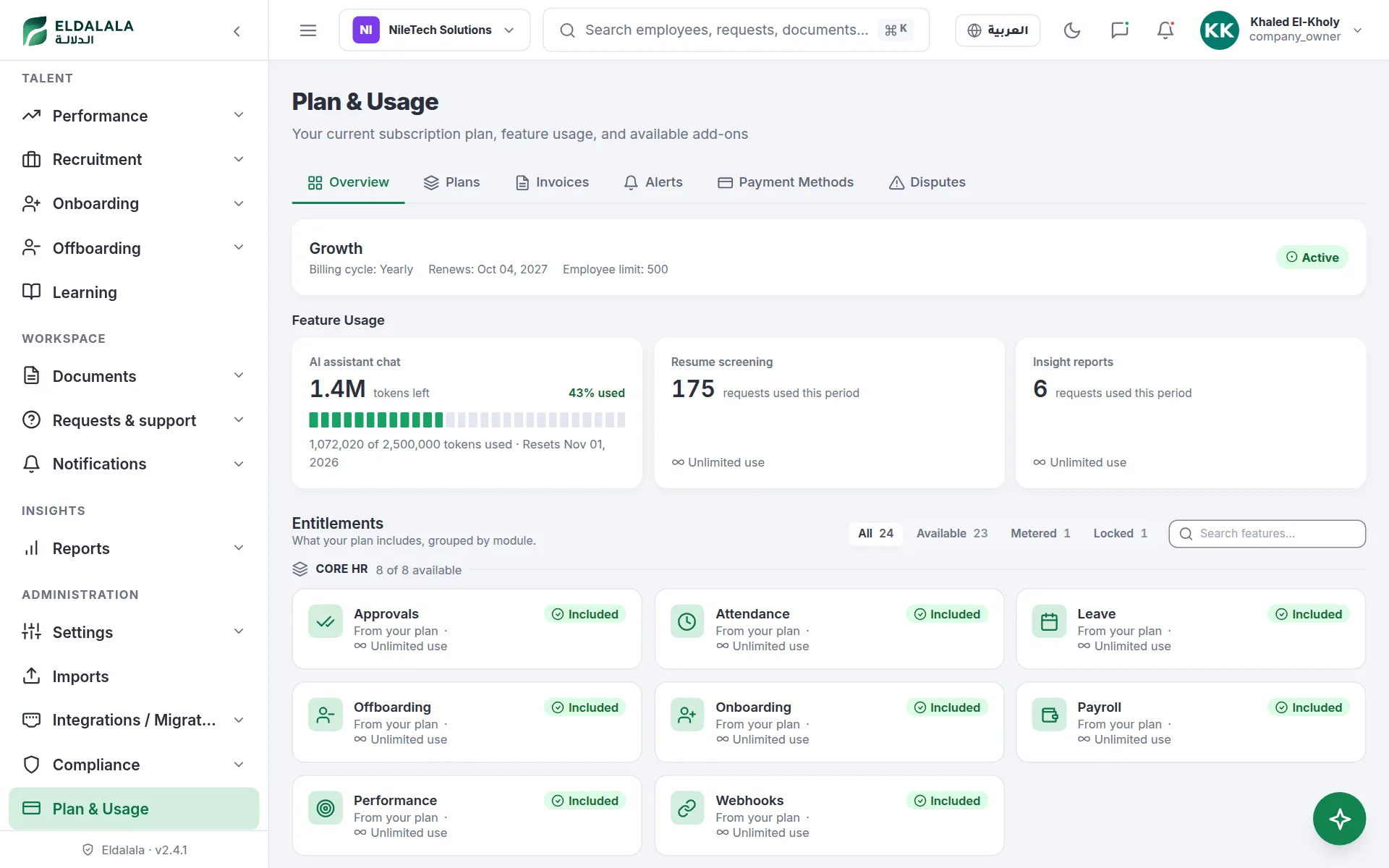
Task: Click the KK user avatar
Action: 1219,30
